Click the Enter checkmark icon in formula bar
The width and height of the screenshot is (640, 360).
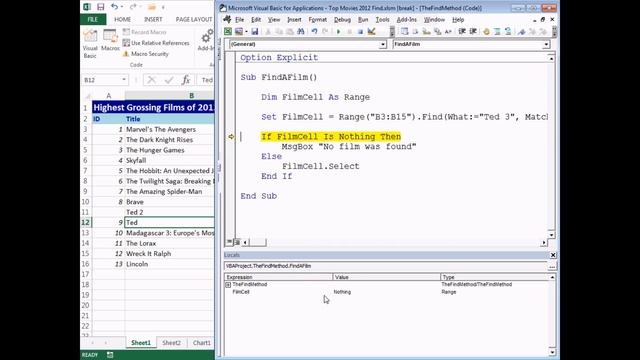point(169,80)
